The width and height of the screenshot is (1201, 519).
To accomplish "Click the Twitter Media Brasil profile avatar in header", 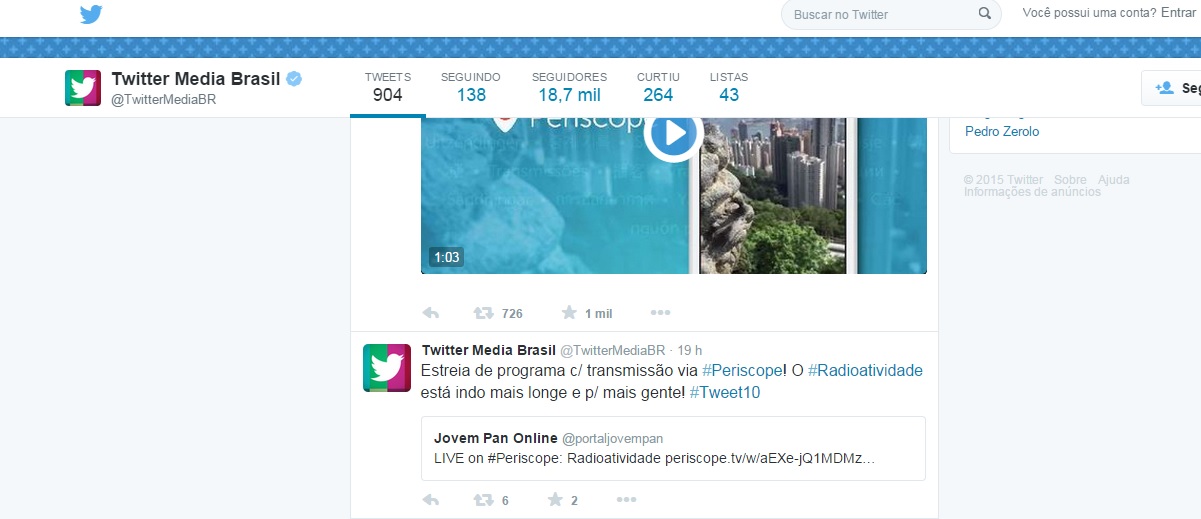I will [x=83, y=88].
